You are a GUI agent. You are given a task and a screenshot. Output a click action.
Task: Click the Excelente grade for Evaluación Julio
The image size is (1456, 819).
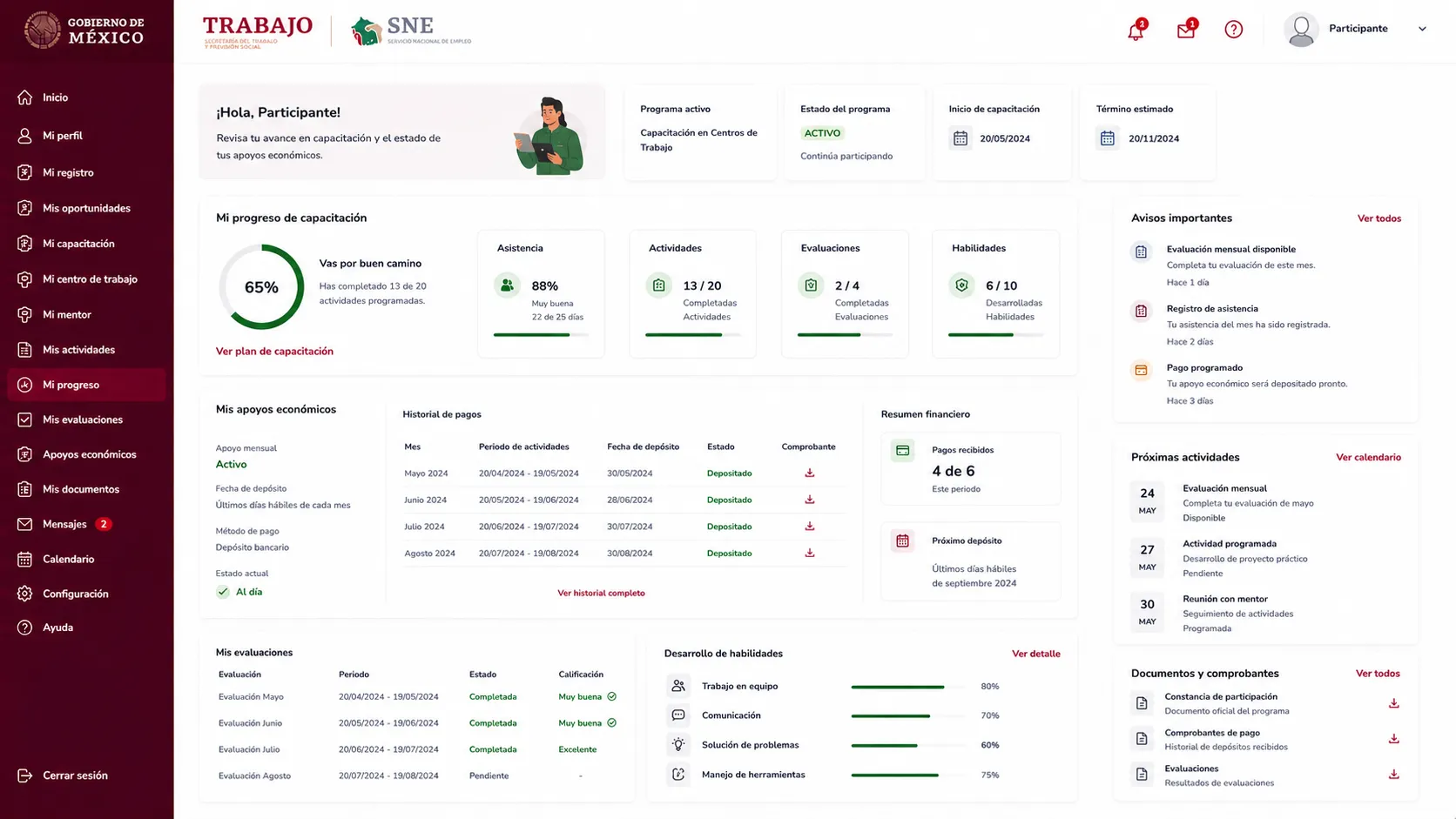point(577,749)
